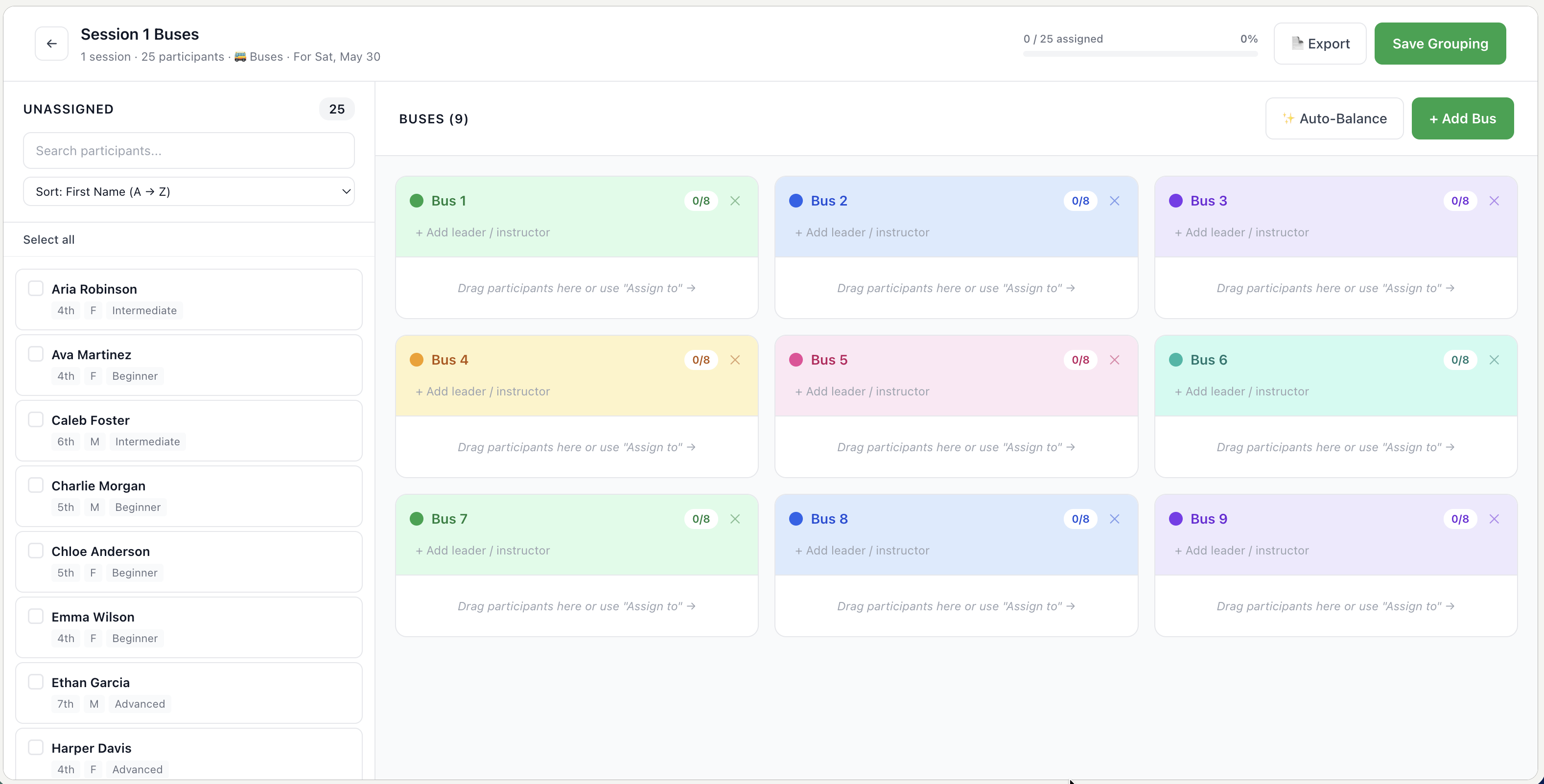Remove Bus 2 with its X icon
1544x784 pixels.
1114,201
